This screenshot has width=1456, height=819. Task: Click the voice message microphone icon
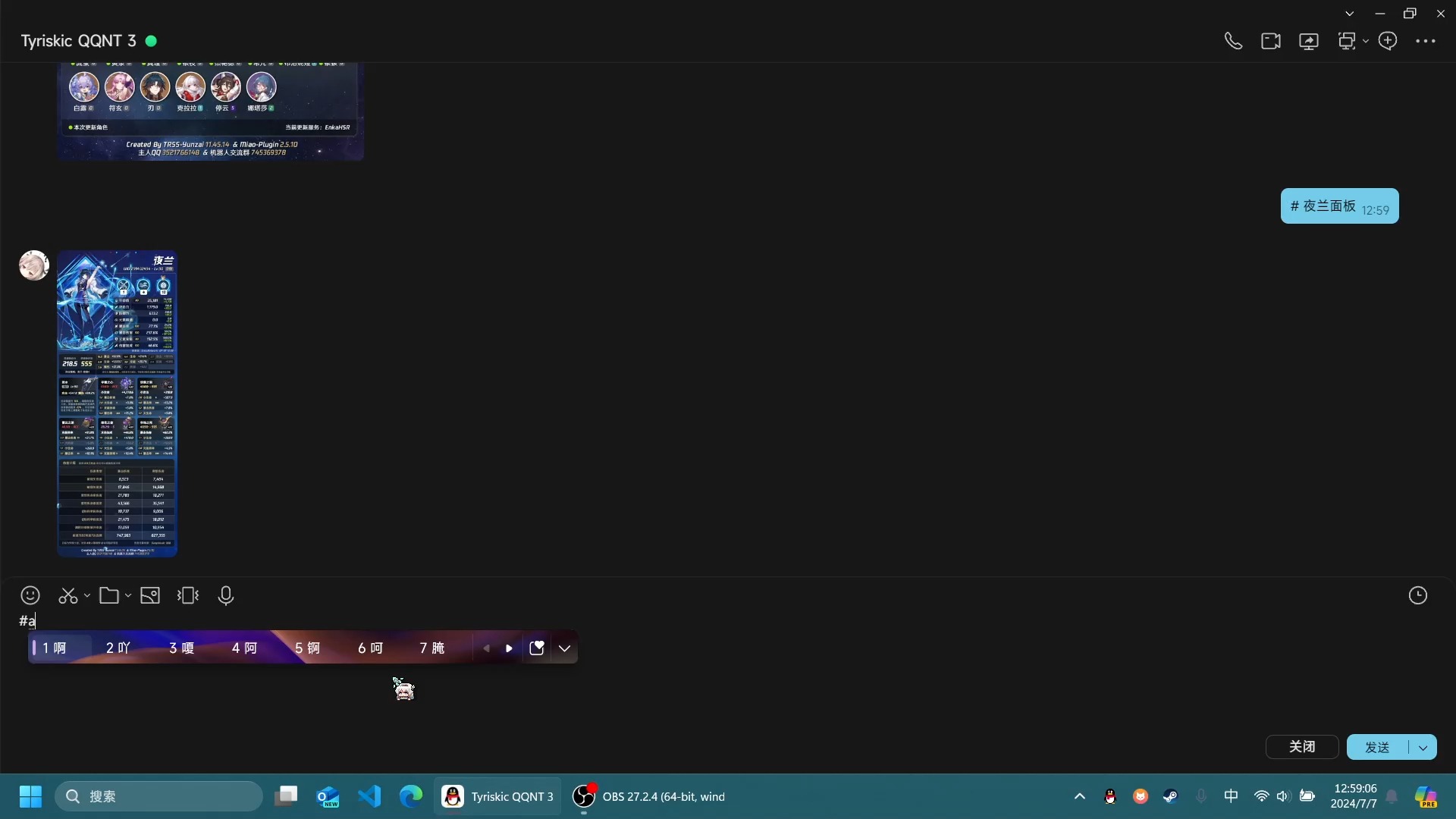point(226,596)
